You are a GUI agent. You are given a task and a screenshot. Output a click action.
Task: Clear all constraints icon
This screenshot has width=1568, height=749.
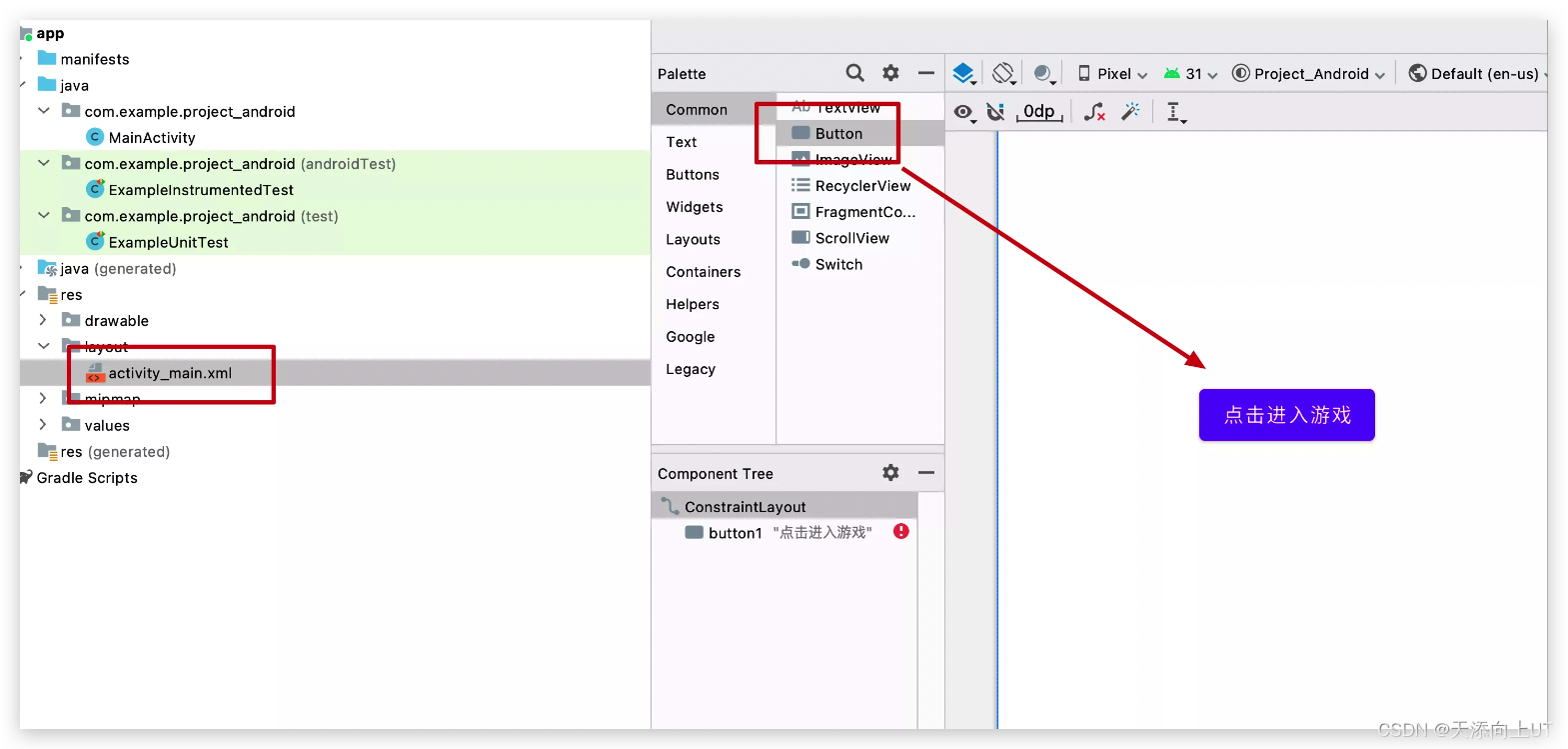coord(1094,112)
